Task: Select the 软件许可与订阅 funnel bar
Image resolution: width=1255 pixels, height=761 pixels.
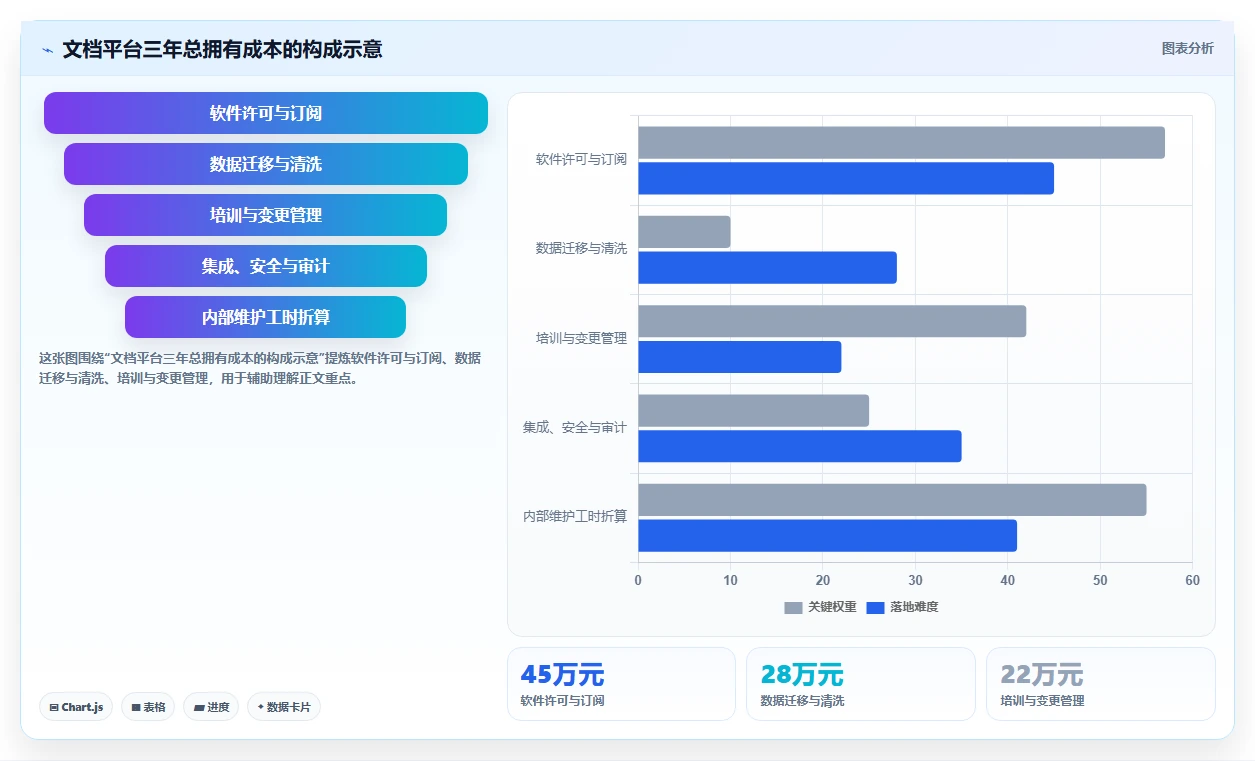Action: pos(266,113)
